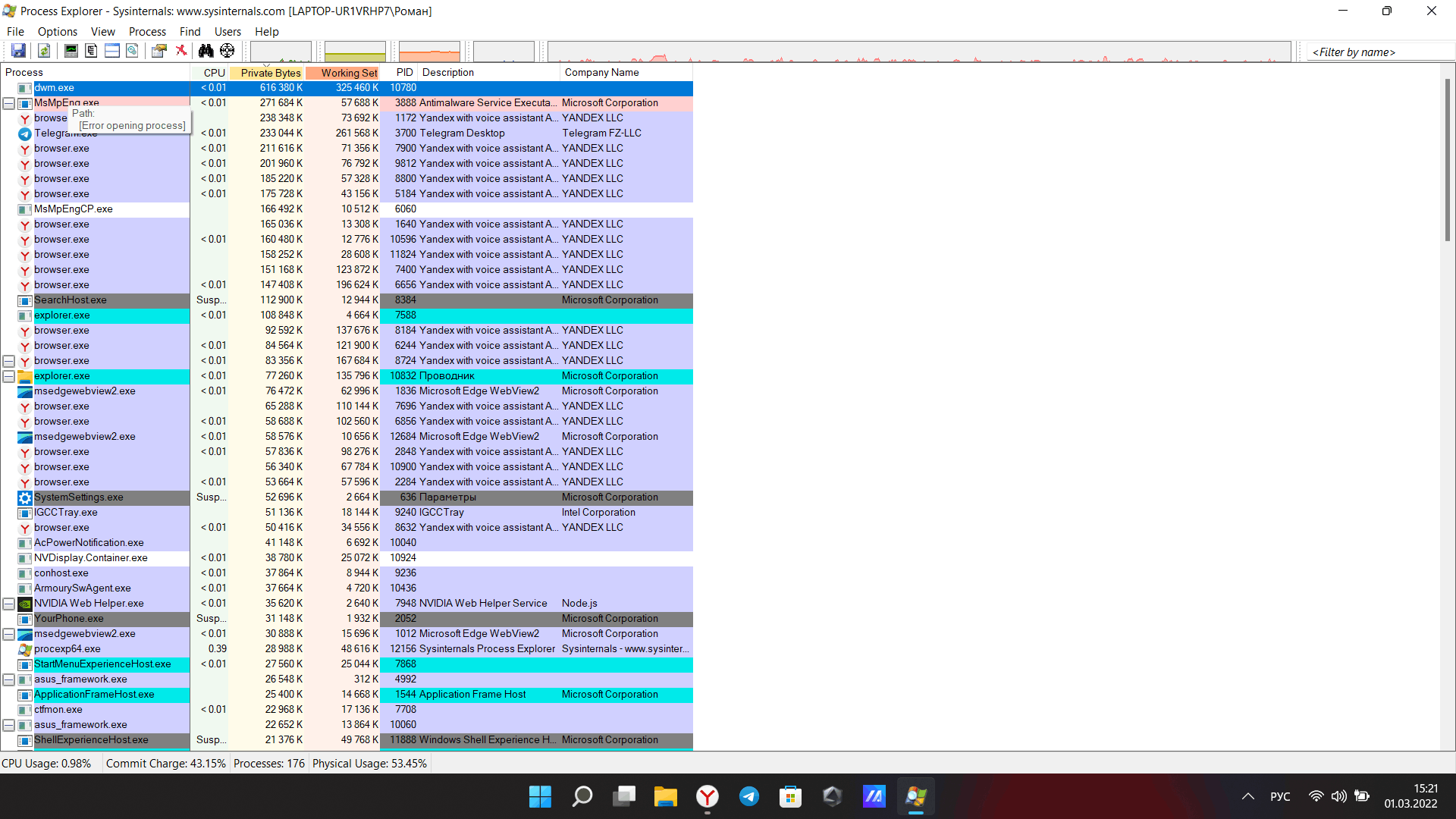
Task: Click the red Kill Process icon
Action: (181, 51)
